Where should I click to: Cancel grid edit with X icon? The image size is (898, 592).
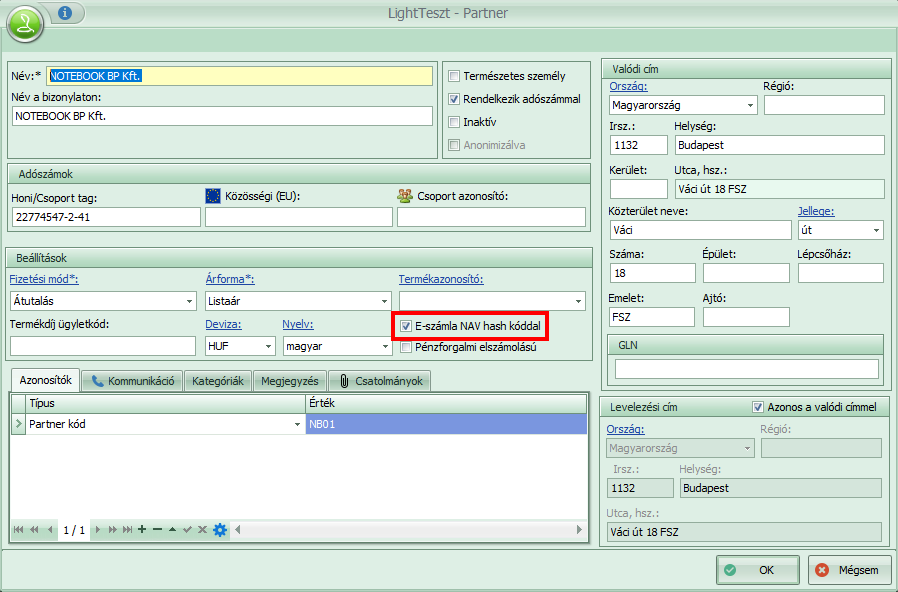click(x=203, y=529)
